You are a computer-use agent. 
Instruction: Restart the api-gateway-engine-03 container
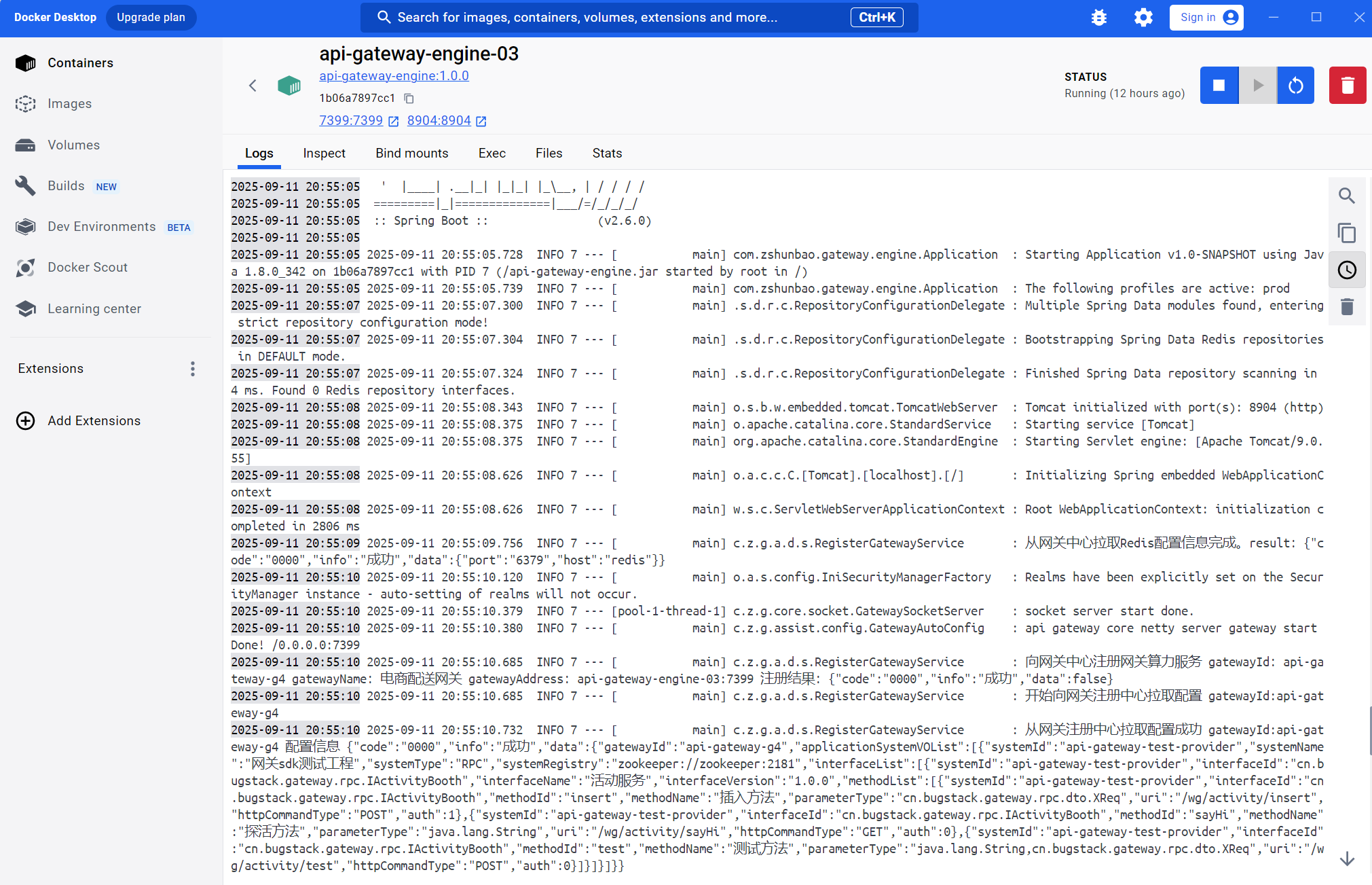pyautogui.click(x=1295, y=86)
